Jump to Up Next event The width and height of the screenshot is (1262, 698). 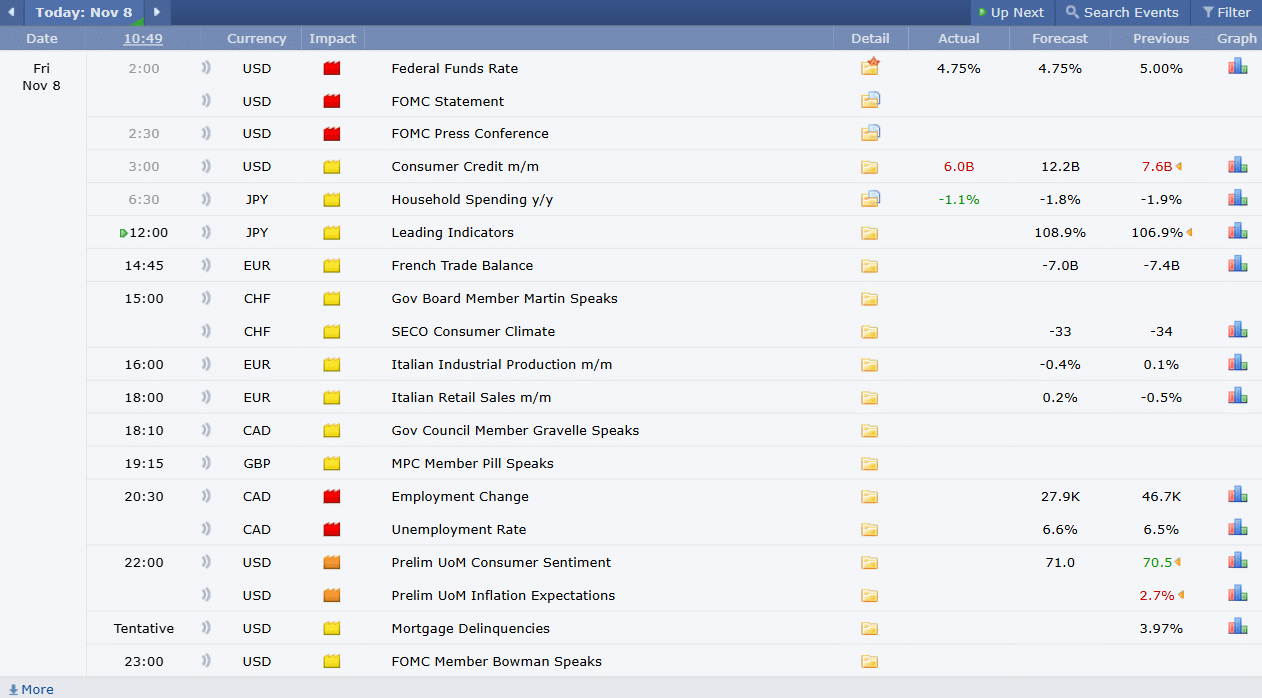coord(1011,12)
